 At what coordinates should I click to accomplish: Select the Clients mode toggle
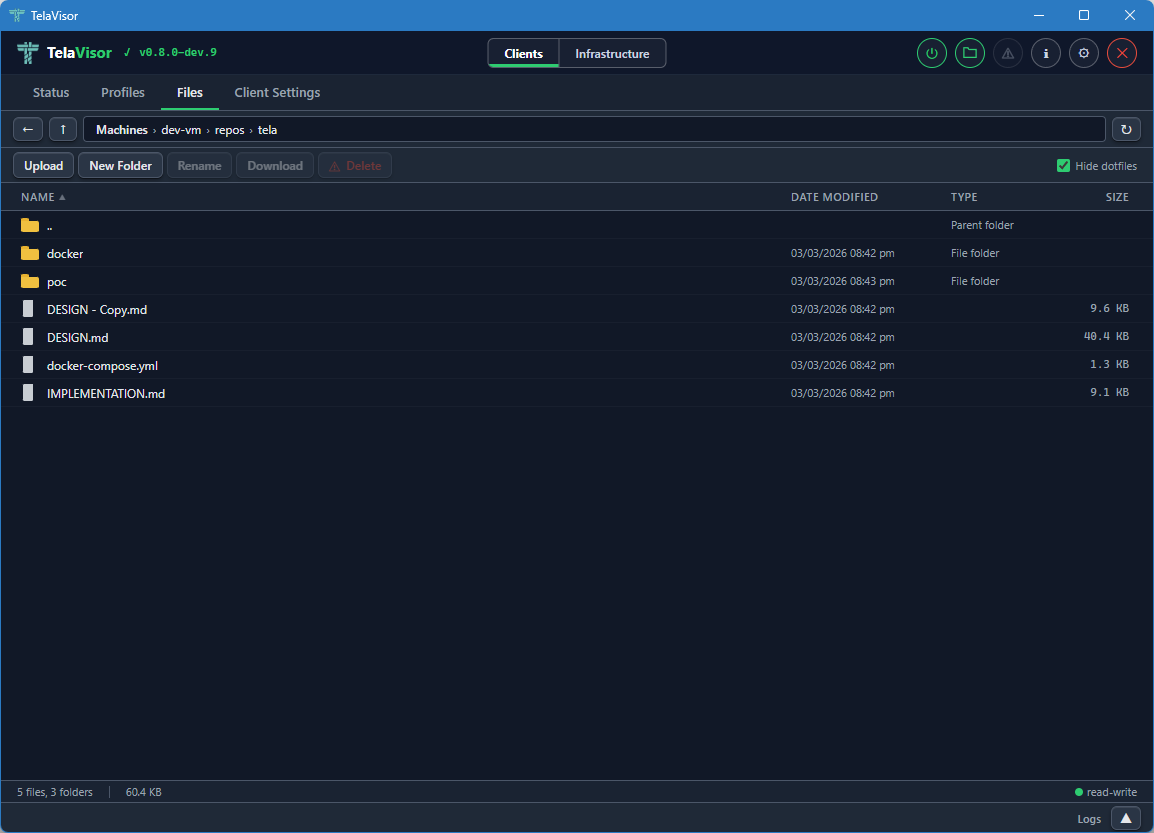tap(524, 54)
